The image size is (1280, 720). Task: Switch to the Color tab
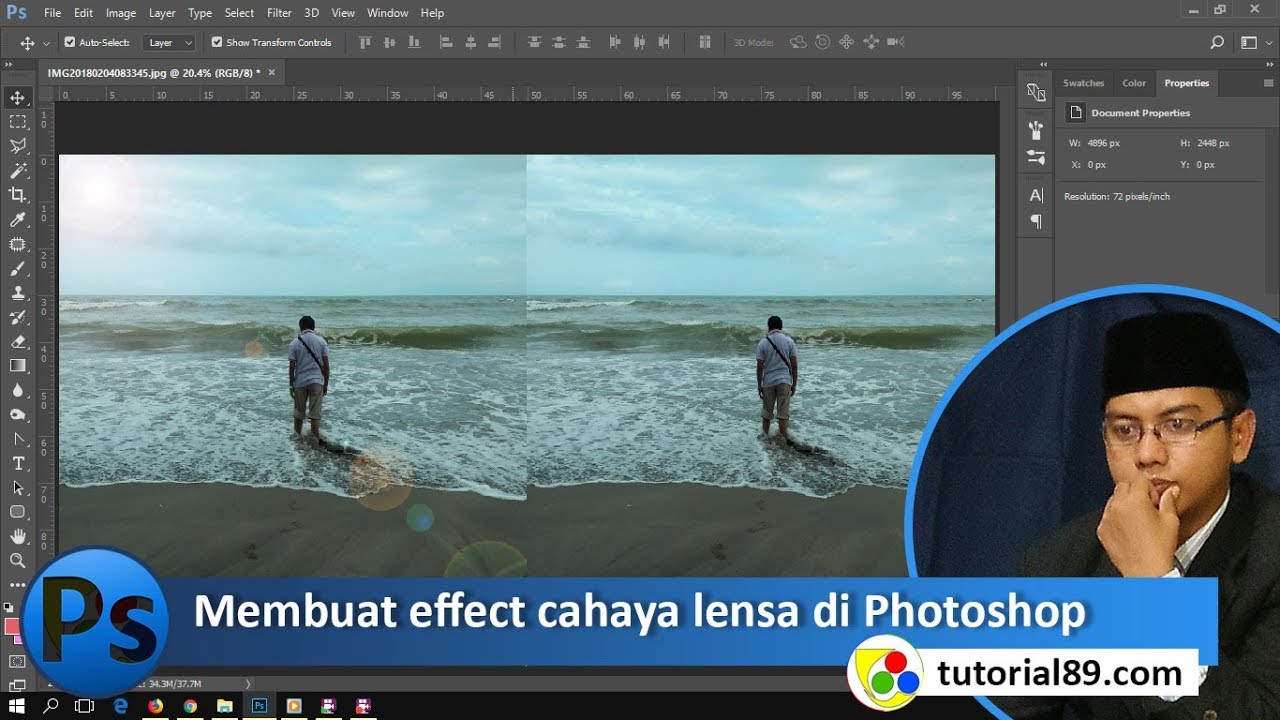(1134, 83)
